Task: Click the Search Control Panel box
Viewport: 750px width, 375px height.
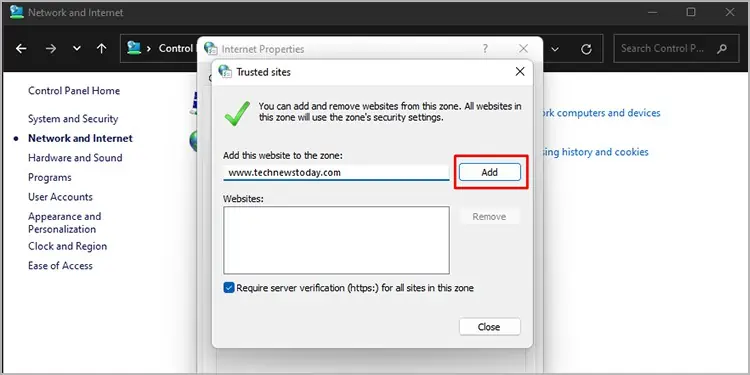Action: (x=676, y=48)
